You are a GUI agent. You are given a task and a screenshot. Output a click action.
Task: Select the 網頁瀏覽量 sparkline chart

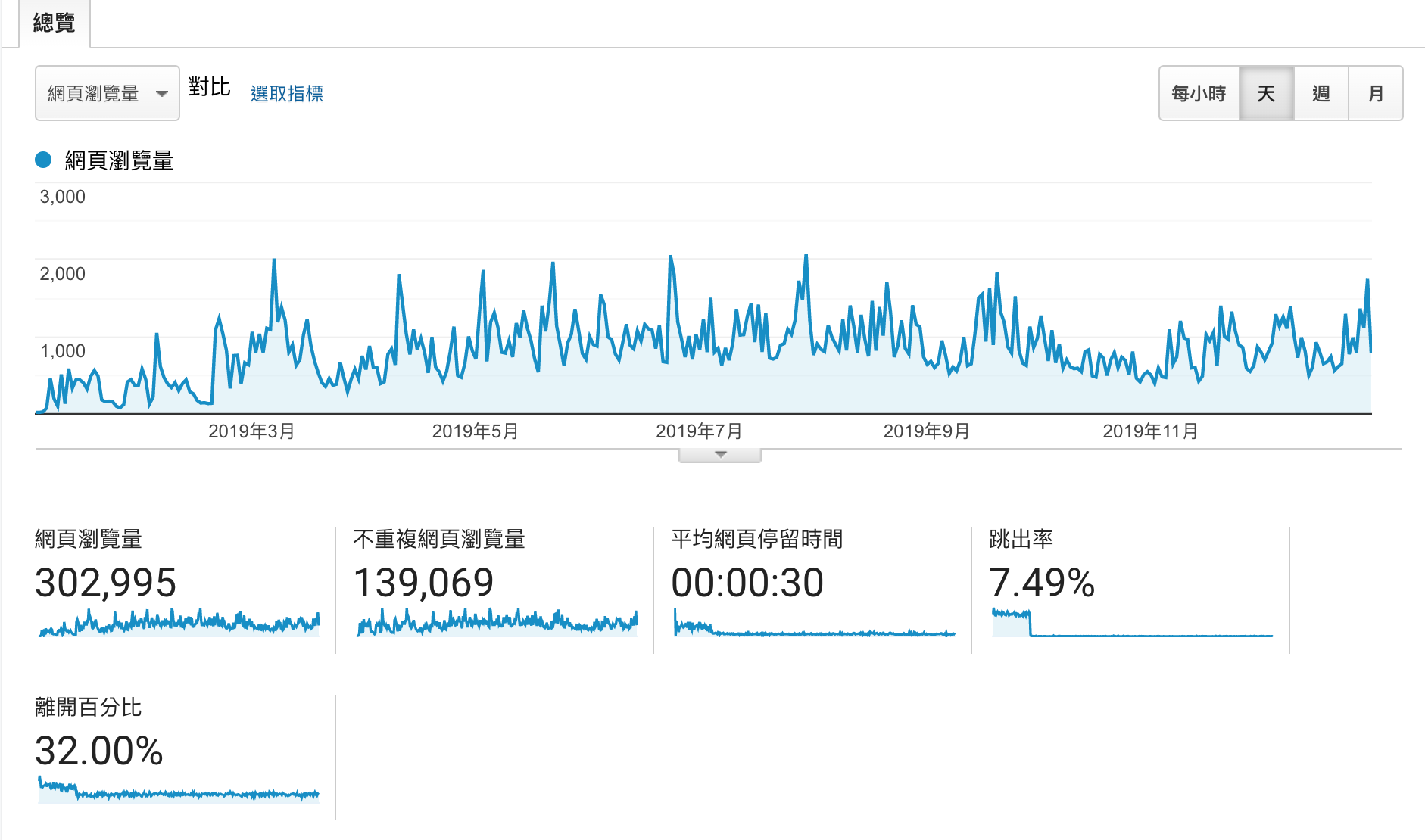[x=179, y=624]
